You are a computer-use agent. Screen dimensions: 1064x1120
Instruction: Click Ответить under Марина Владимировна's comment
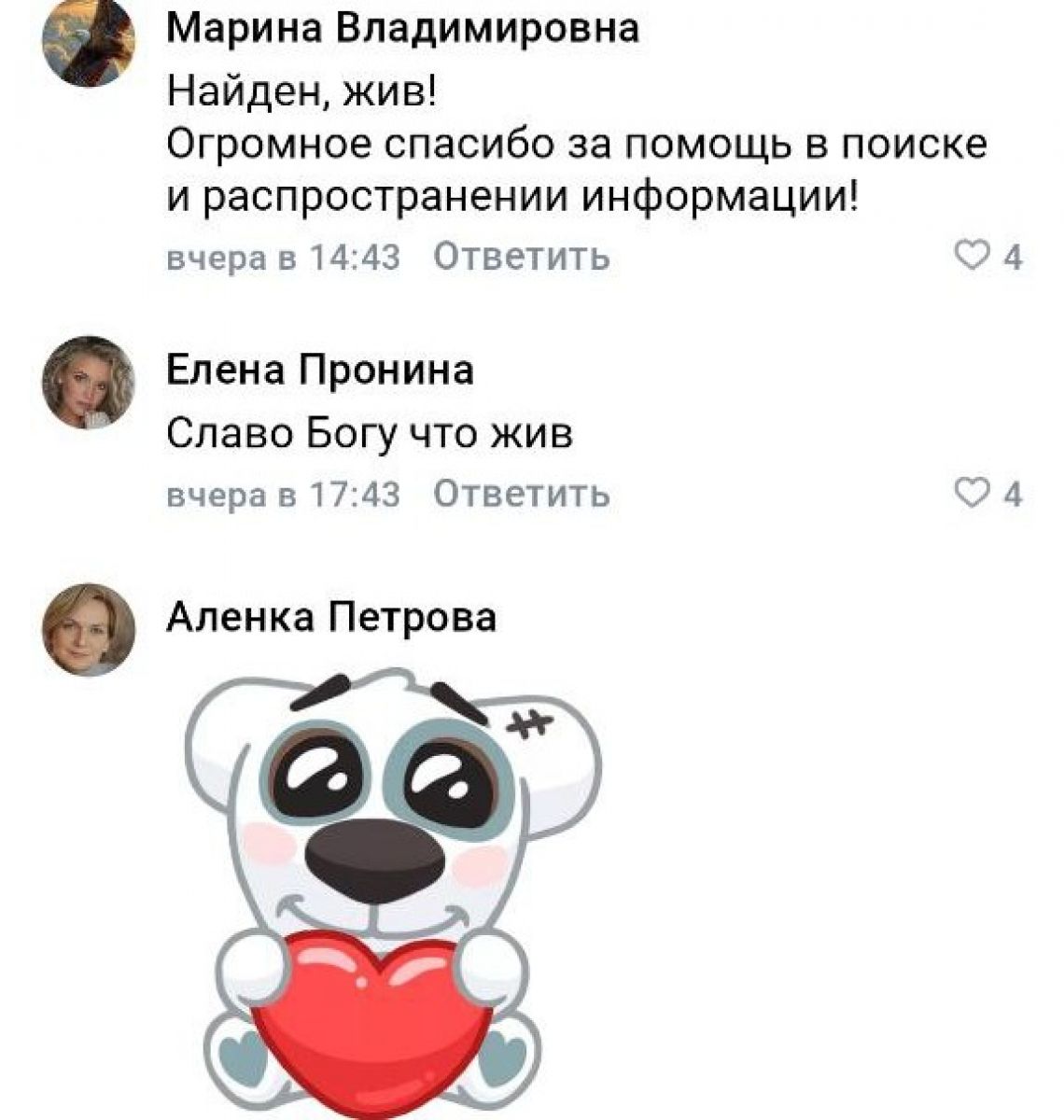[523, 256]
